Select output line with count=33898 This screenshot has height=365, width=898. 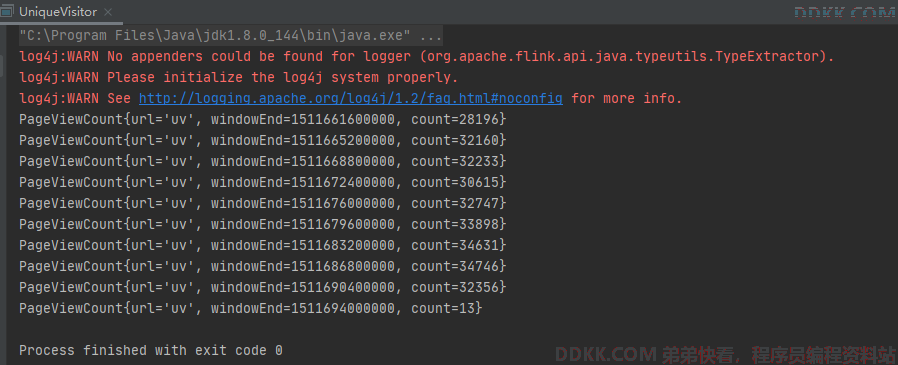pos(263,224)
